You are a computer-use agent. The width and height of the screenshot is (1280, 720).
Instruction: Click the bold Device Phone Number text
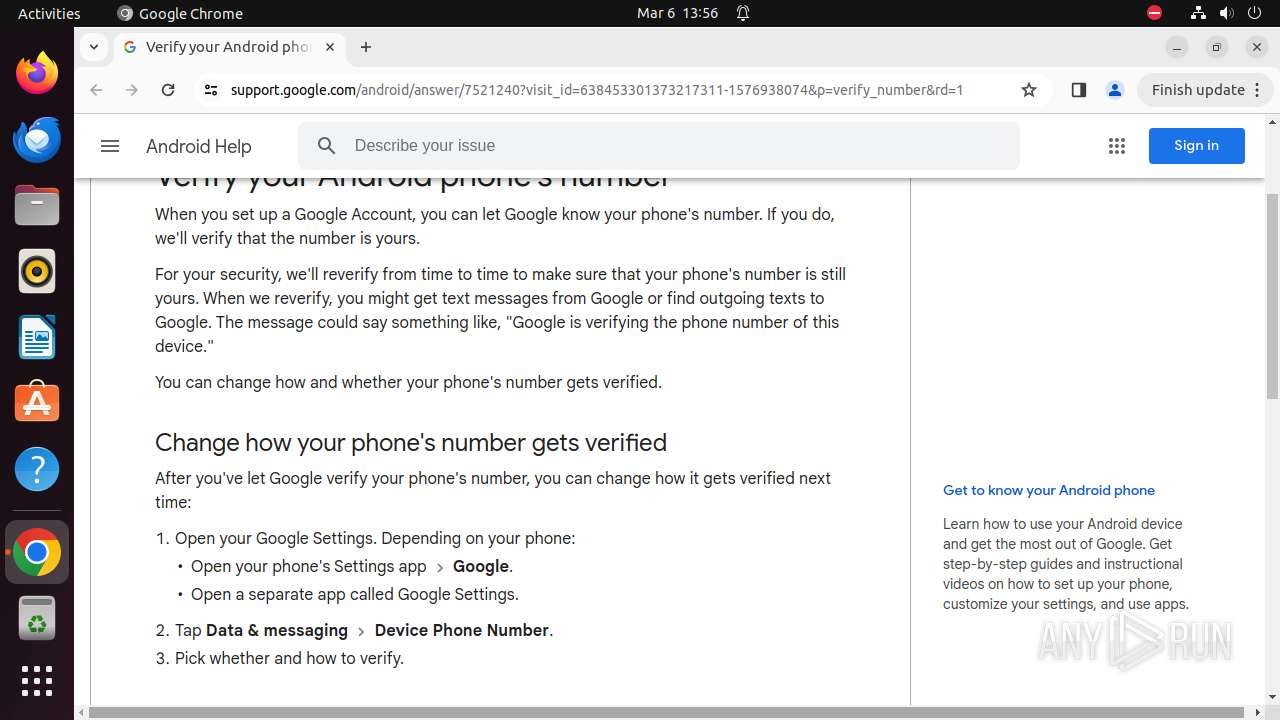(462, 630)
